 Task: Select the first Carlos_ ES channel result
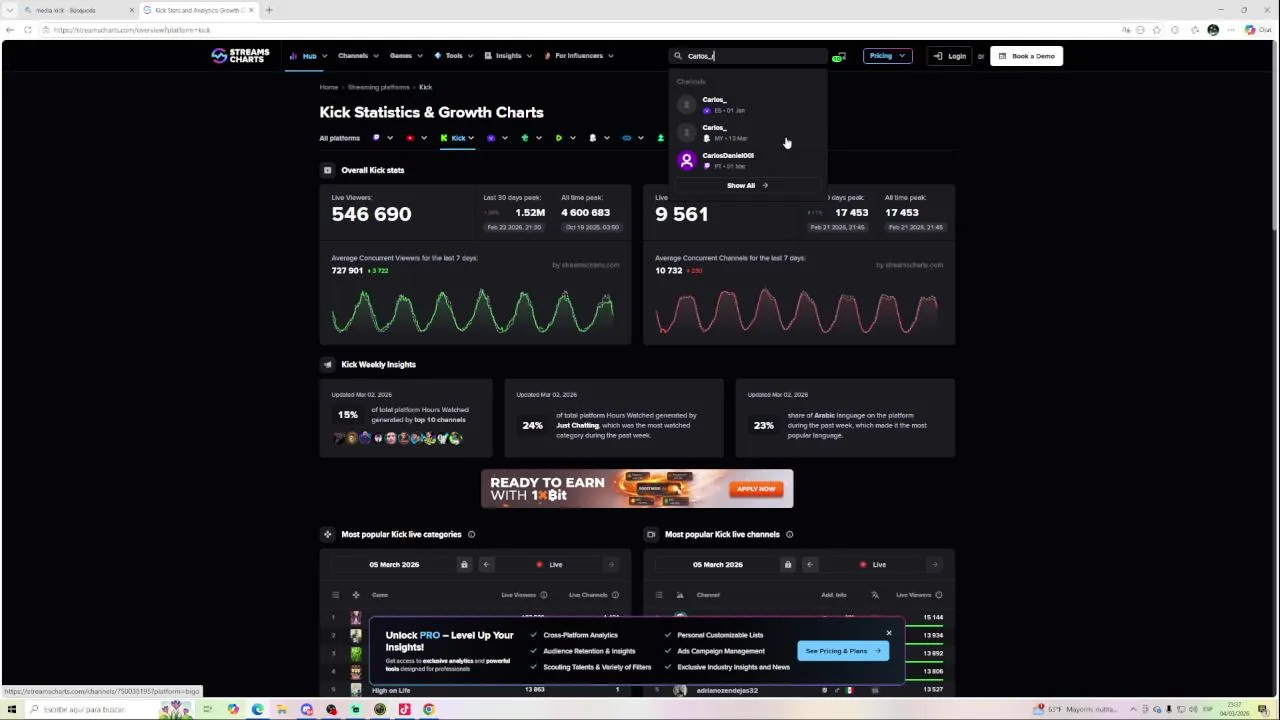[x=746, y=104]
